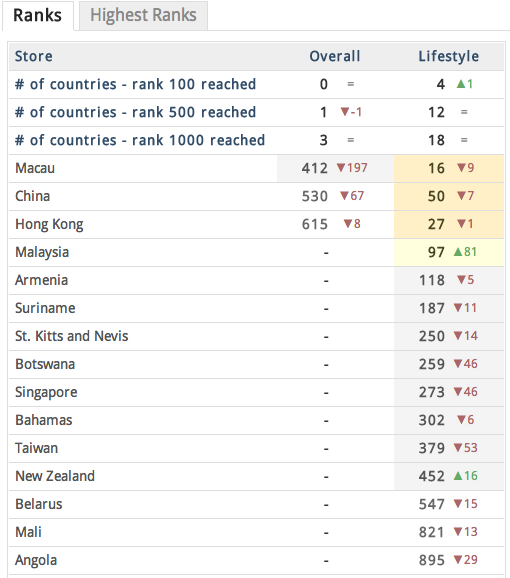Click the Store column header

coord(34,56)
